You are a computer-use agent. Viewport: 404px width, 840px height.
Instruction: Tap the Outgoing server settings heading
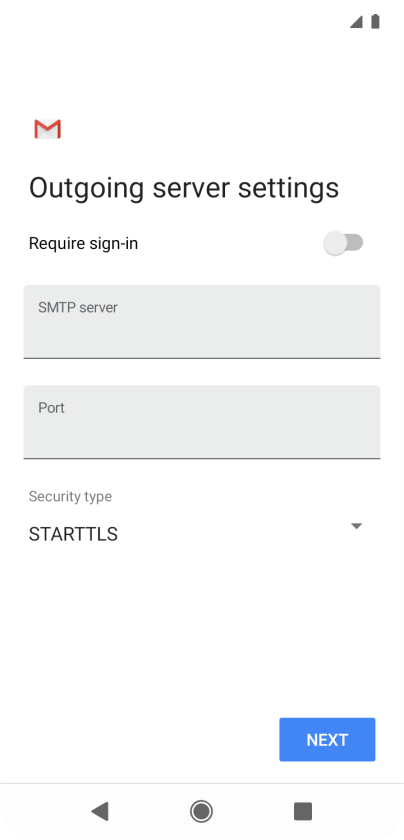coord(184,188)
